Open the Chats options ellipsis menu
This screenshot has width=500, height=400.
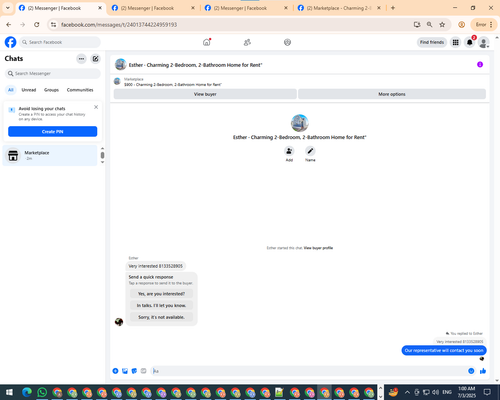click(x=81, y=59)
